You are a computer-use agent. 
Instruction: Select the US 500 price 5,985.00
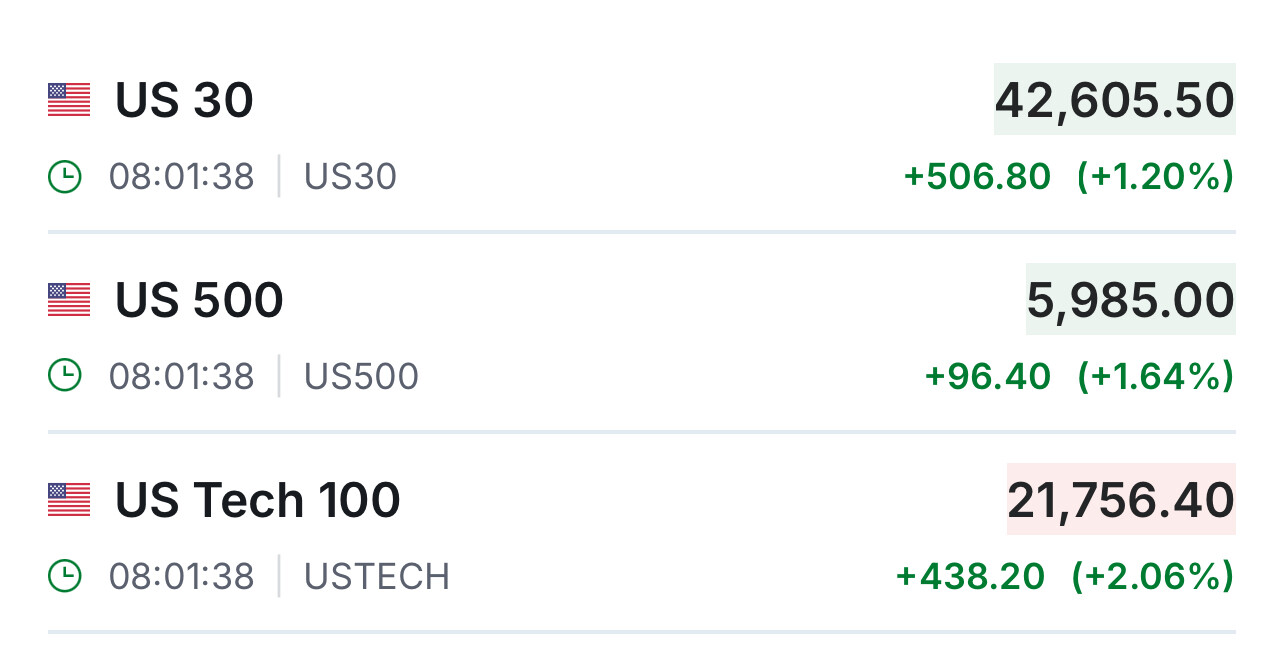click(x=1130, y=300)
